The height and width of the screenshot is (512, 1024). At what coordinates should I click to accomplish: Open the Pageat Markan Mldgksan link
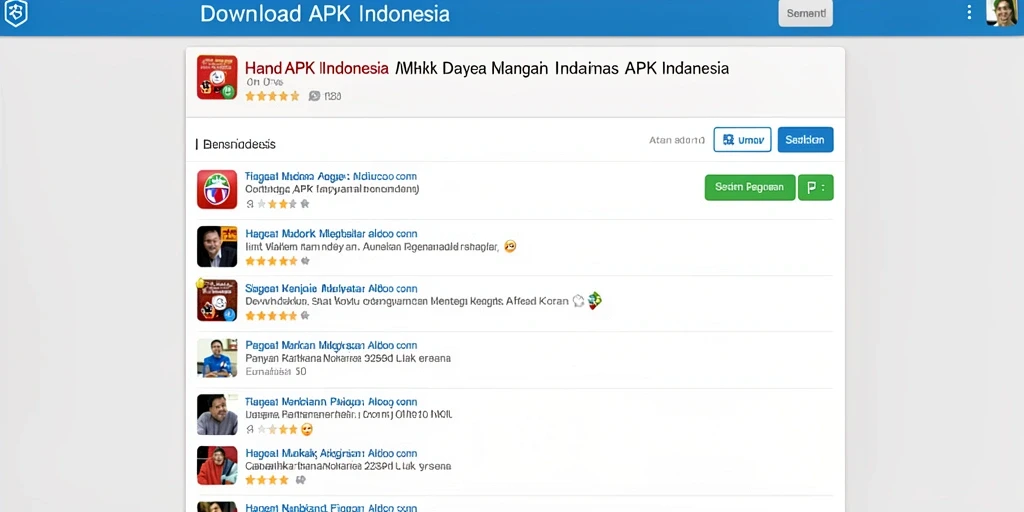click(331, 345)
